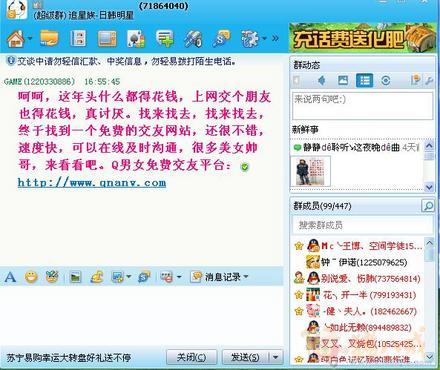
Task: Select member 叉叉、叉烧包
Action: coord(358,344)
